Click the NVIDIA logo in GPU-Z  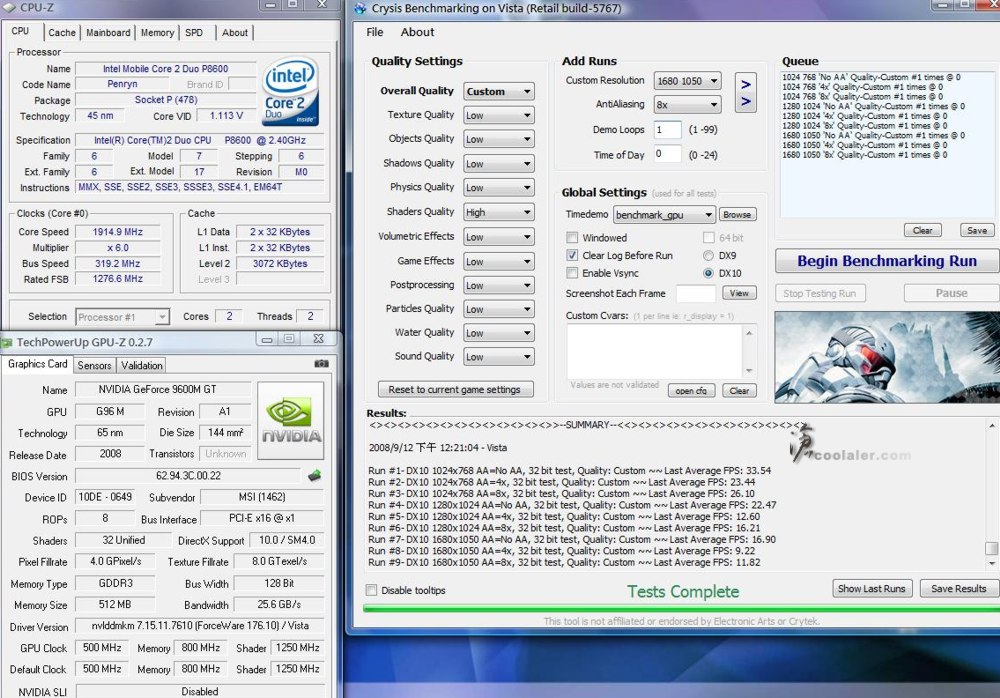pos(291,420)
